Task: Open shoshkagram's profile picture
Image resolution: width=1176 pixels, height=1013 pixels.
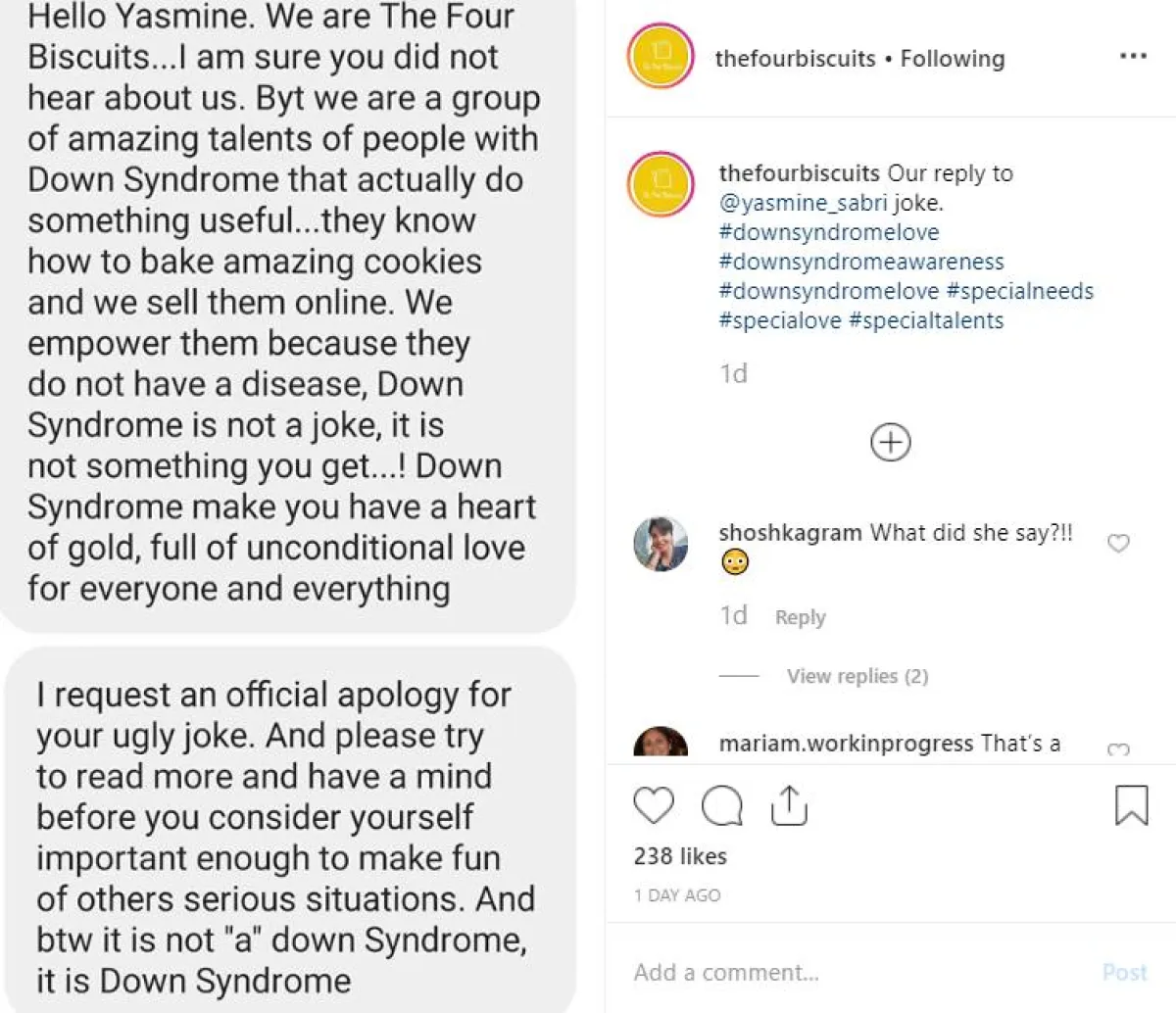Action: tap(661, 544)
